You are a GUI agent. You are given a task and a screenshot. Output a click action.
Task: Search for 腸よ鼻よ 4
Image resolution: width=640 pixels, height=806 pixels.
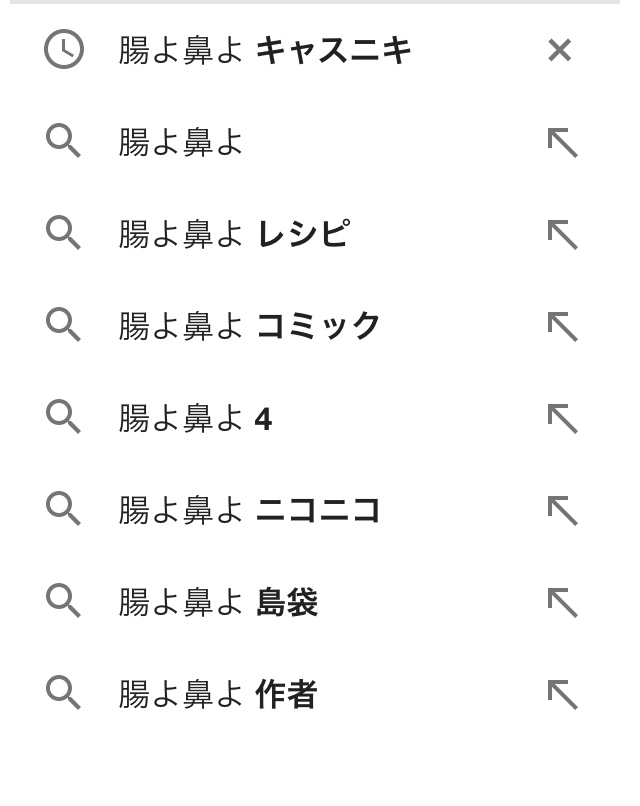pyautogui.click(x=195, y=418)
